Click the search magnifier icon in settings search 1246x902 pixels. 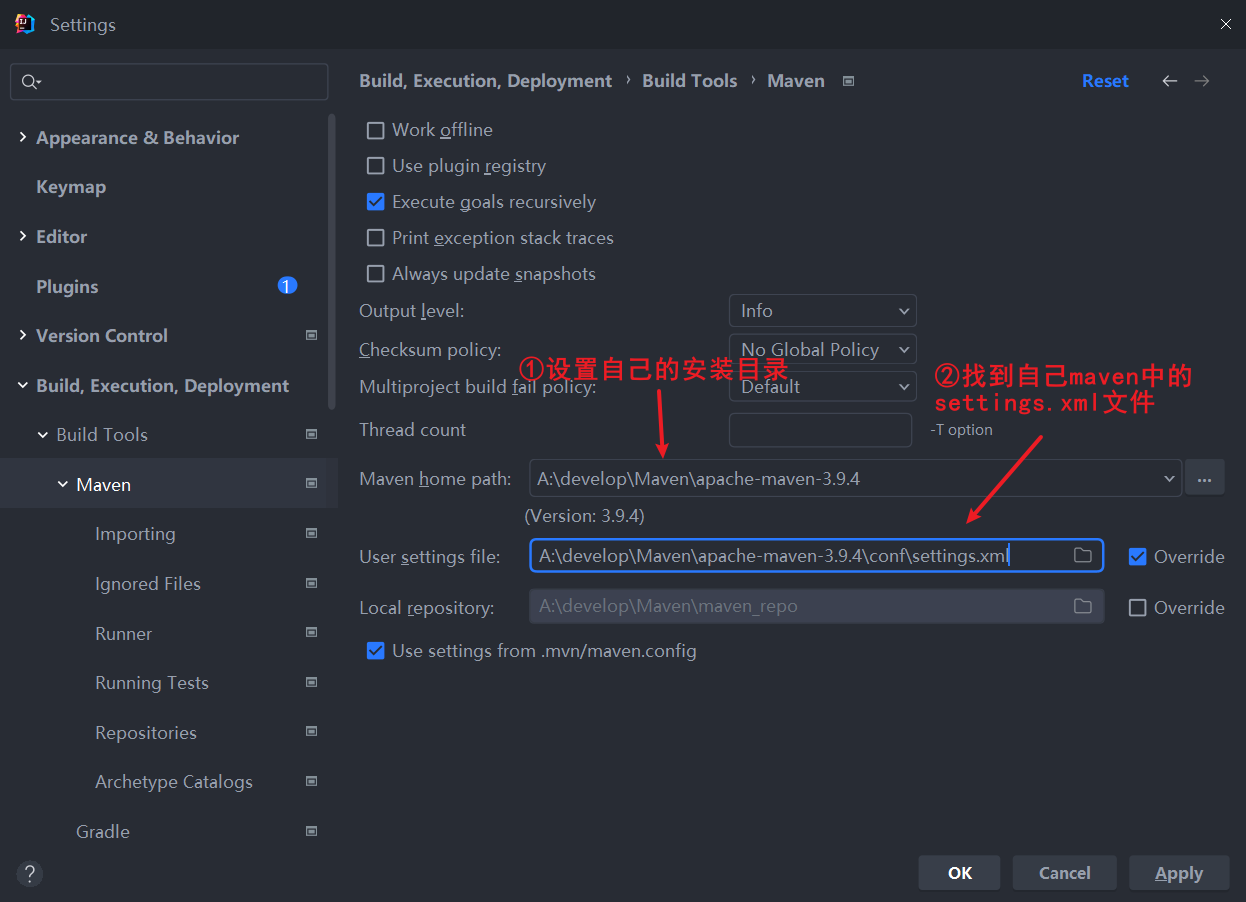(31, 82)
